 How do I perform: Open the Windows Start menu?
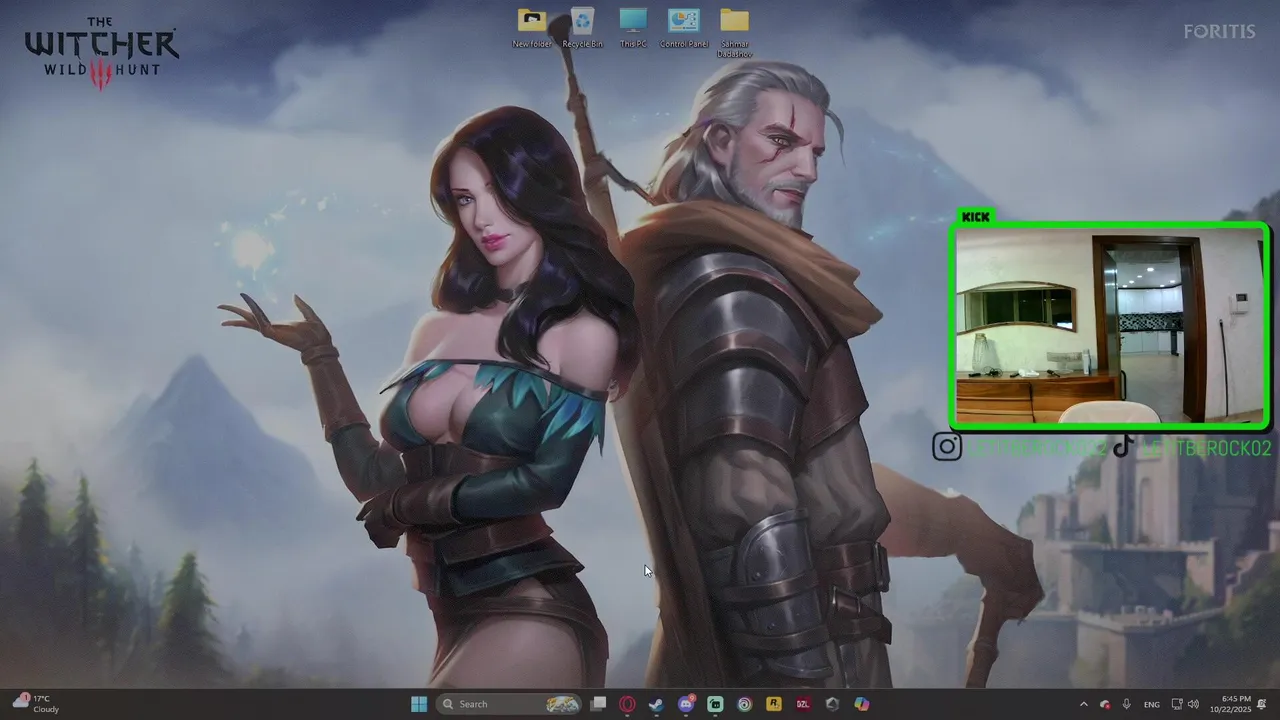[x=419, y=704]
